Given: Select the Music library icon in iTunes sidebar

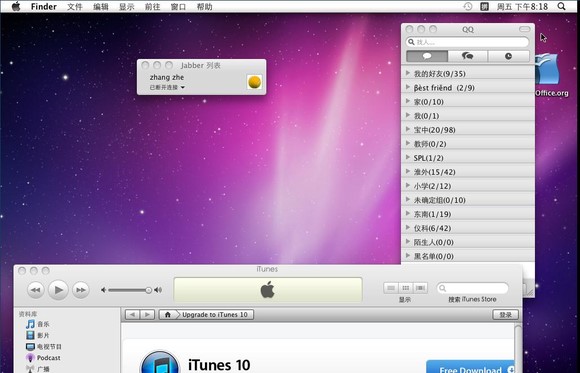Looking at the screenshot, I should point(30,324).
